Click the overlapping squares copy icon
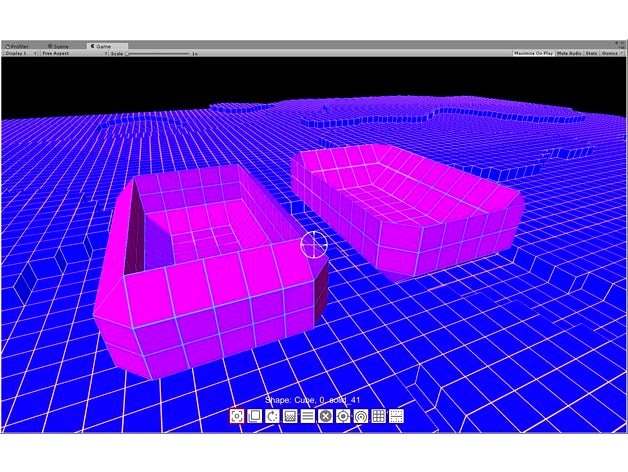 tap(255, 416)
